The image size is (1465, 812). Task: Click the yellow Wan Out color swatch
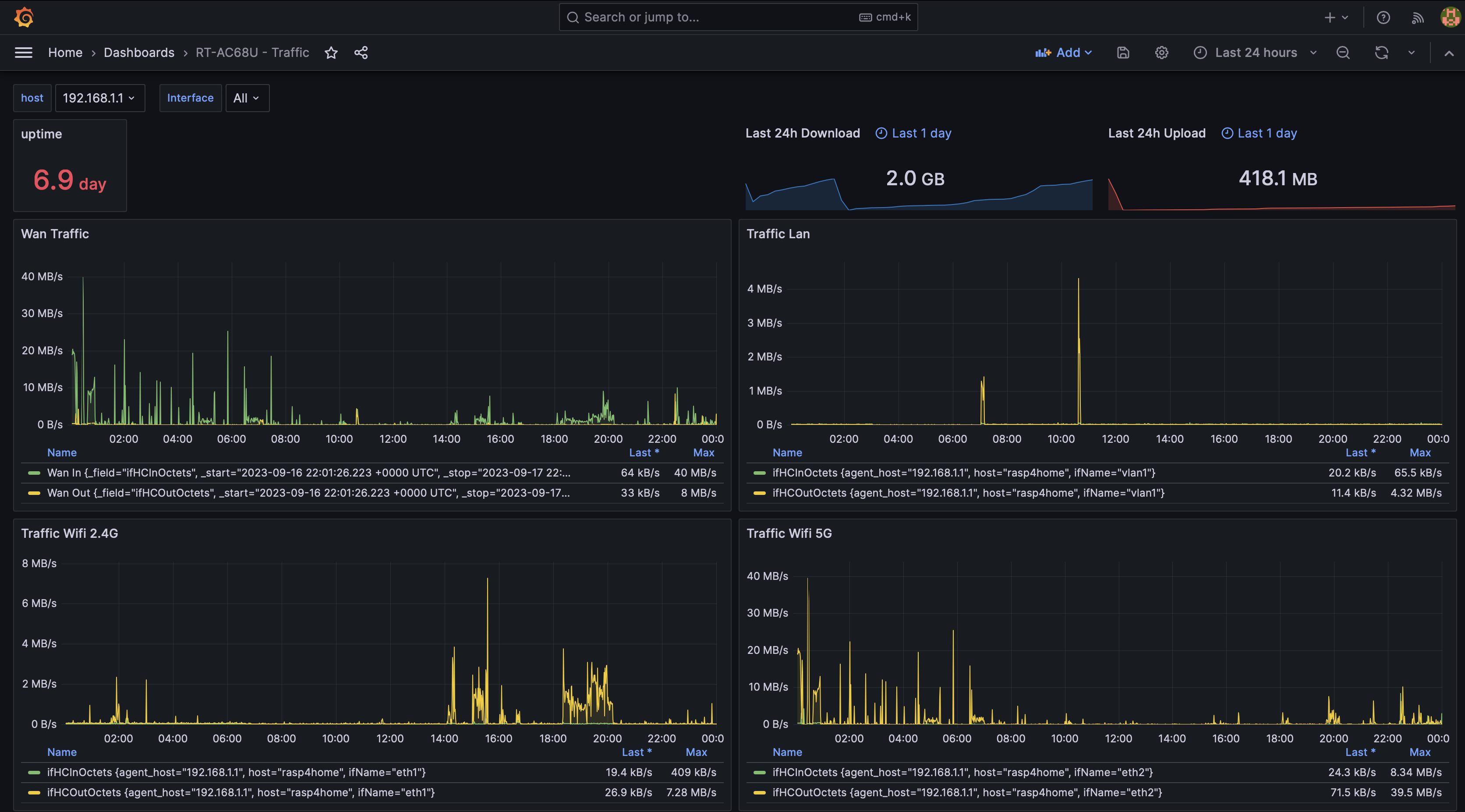(34, 493)
